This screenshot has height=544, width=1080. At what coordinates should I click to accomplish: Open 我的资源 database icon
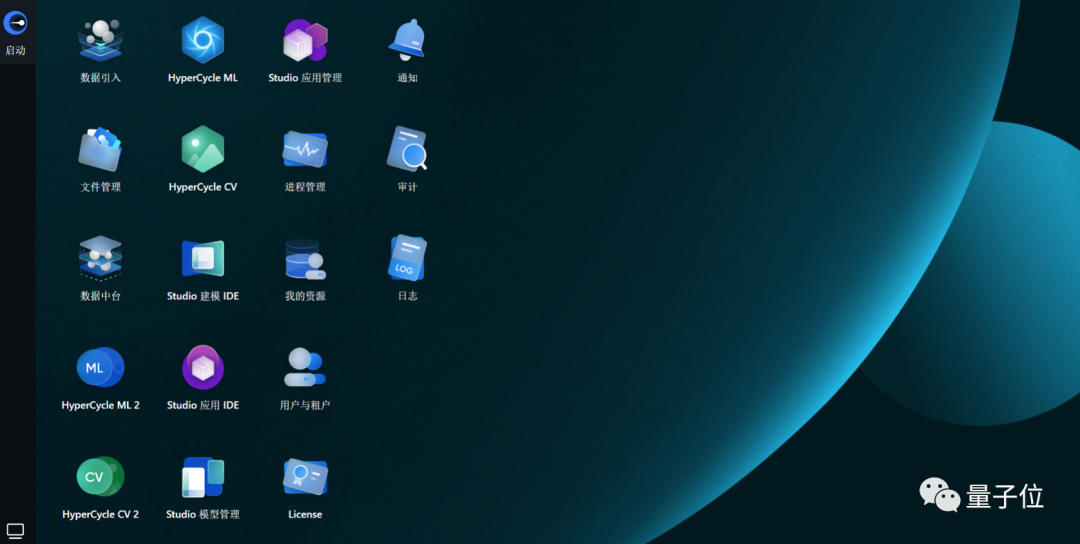(x=305, y=259)
